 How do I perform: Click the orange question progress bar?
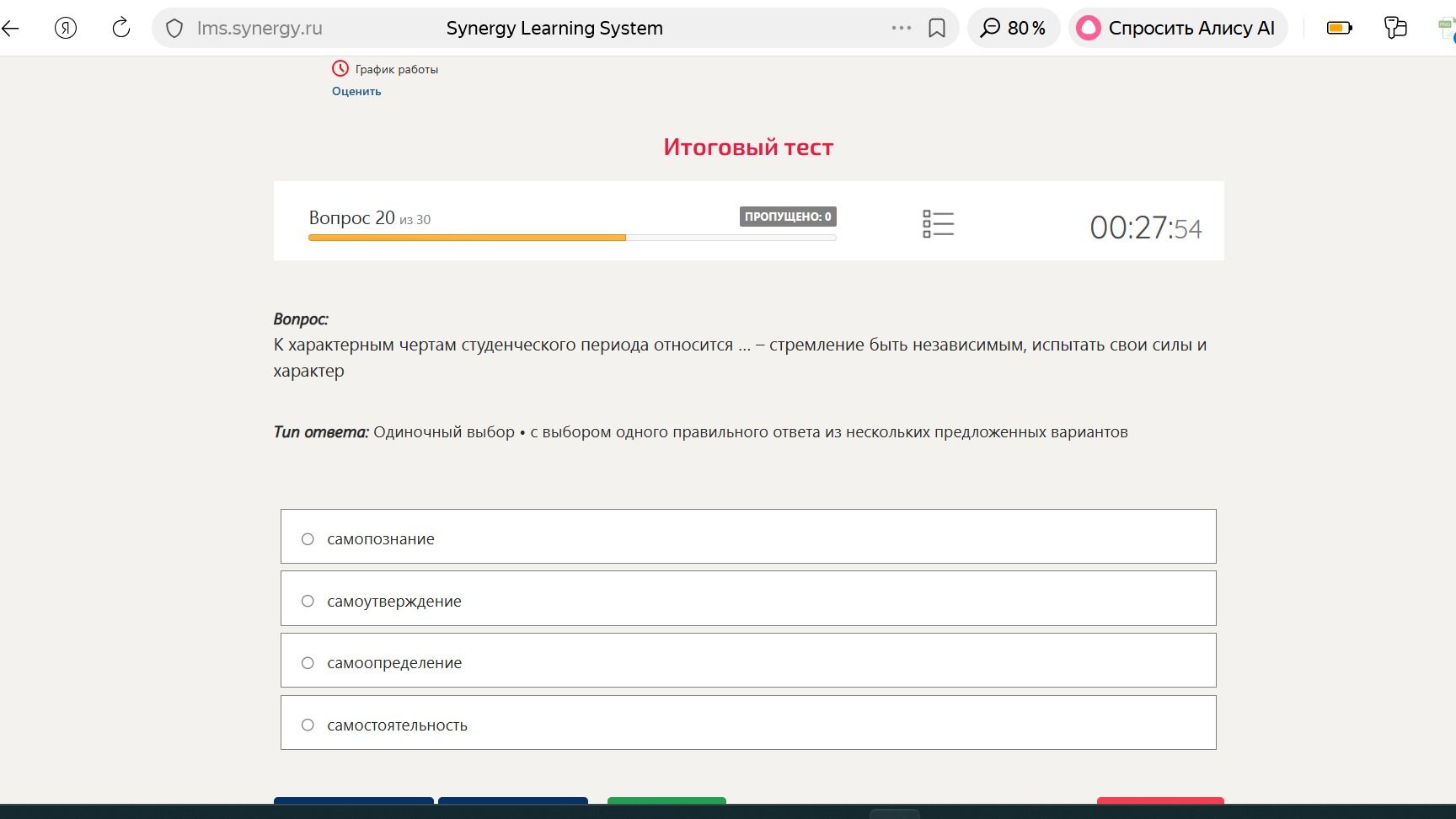coord(468,238)
